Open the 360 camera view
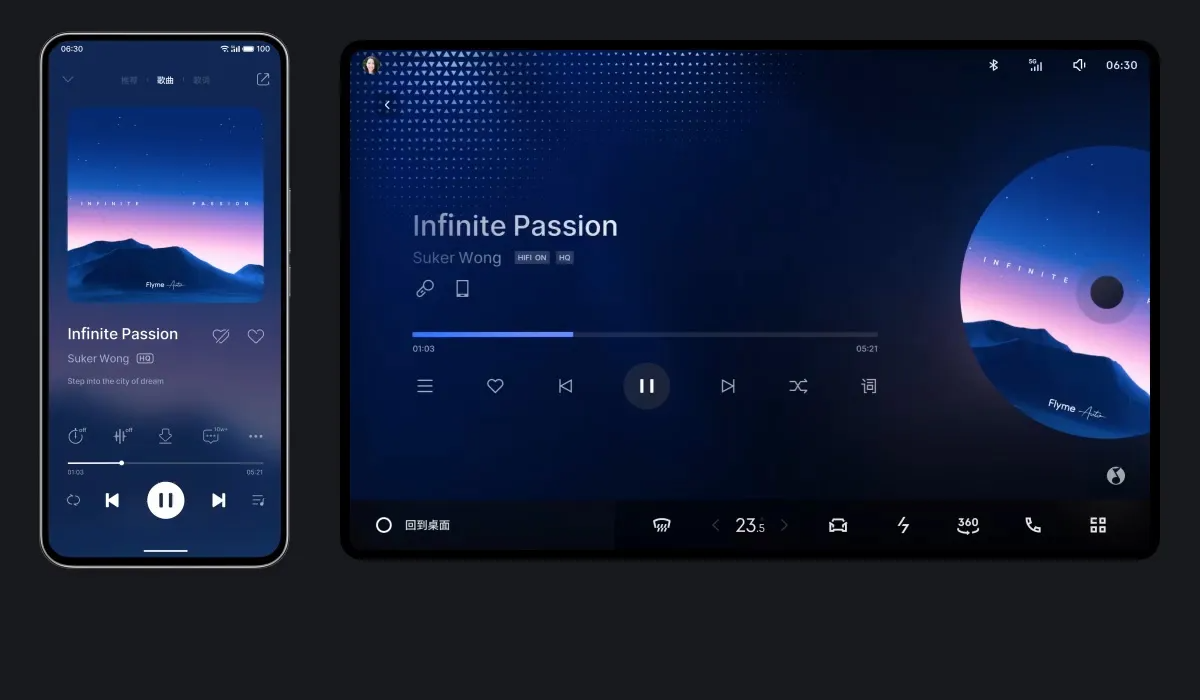1200x700 pixels. [x=967, y=525]
